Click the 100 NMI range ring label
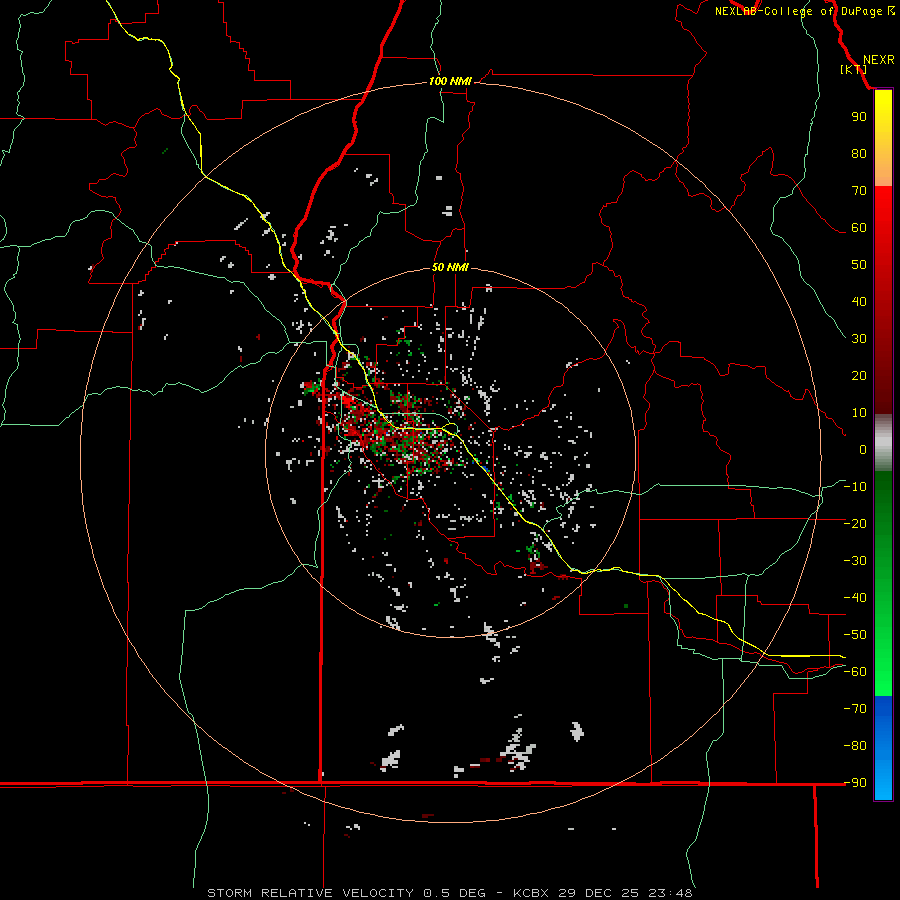 point(450,81)
